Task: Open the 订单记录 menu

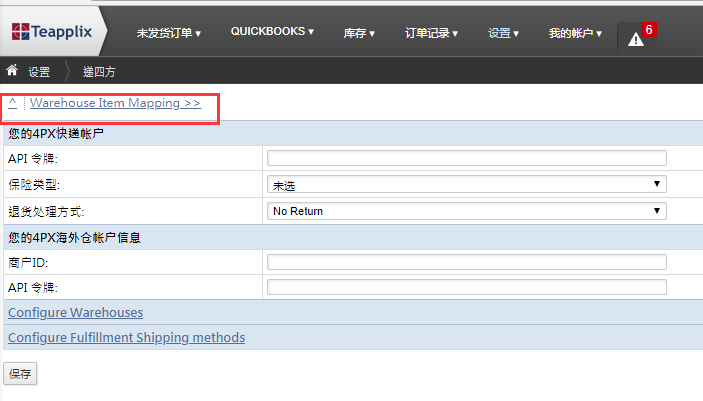Action: pyautogui.click(x=431, y=33)
